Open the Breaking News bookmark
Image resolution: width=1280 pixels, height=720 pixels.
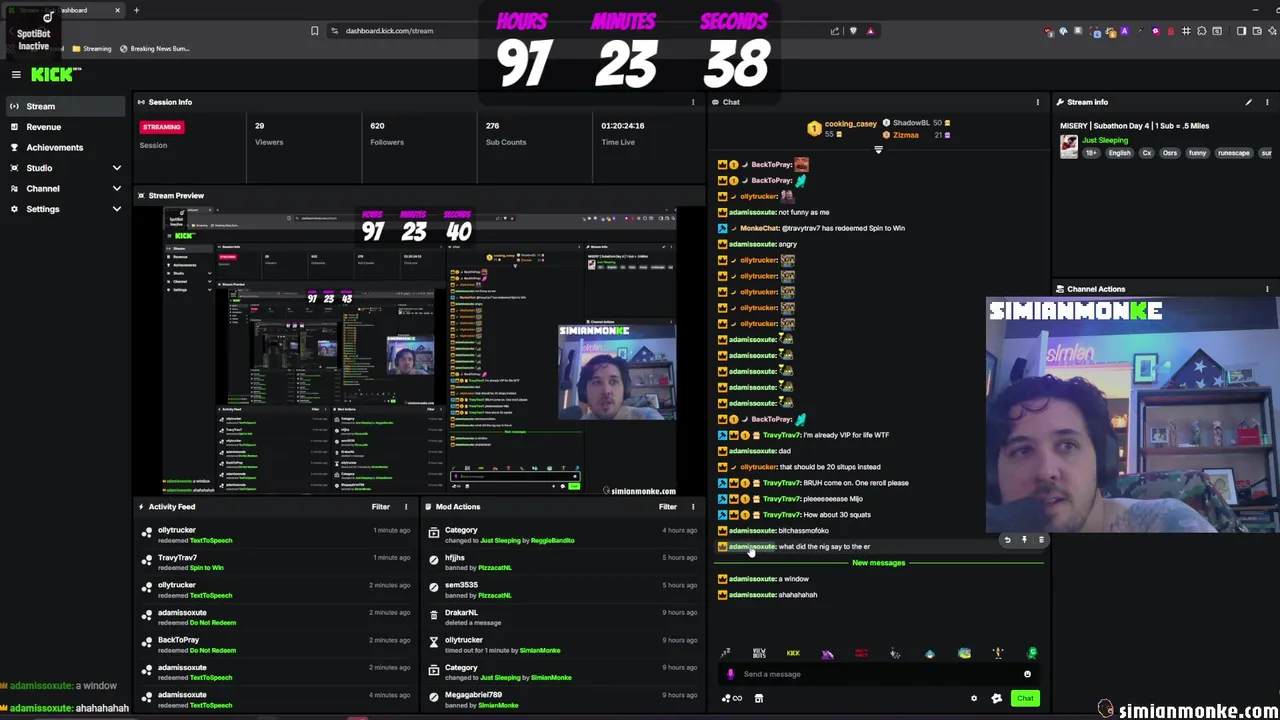point(154,49)
